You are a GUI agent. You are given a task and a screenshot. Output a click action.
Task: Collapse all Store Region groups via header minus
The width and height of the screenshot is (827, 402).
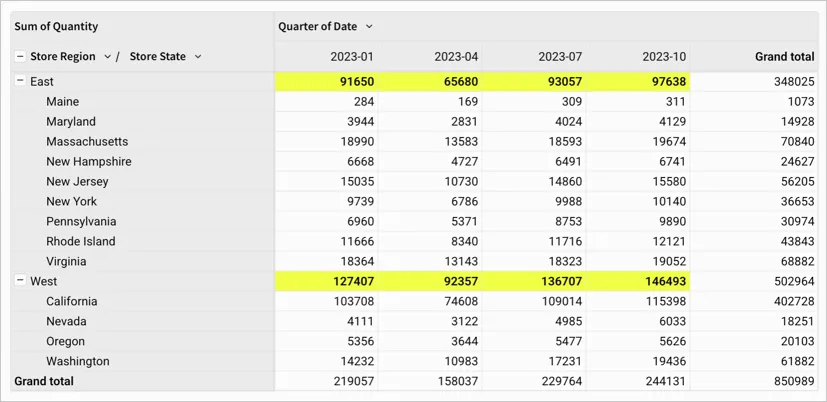(x=20, y=56)
